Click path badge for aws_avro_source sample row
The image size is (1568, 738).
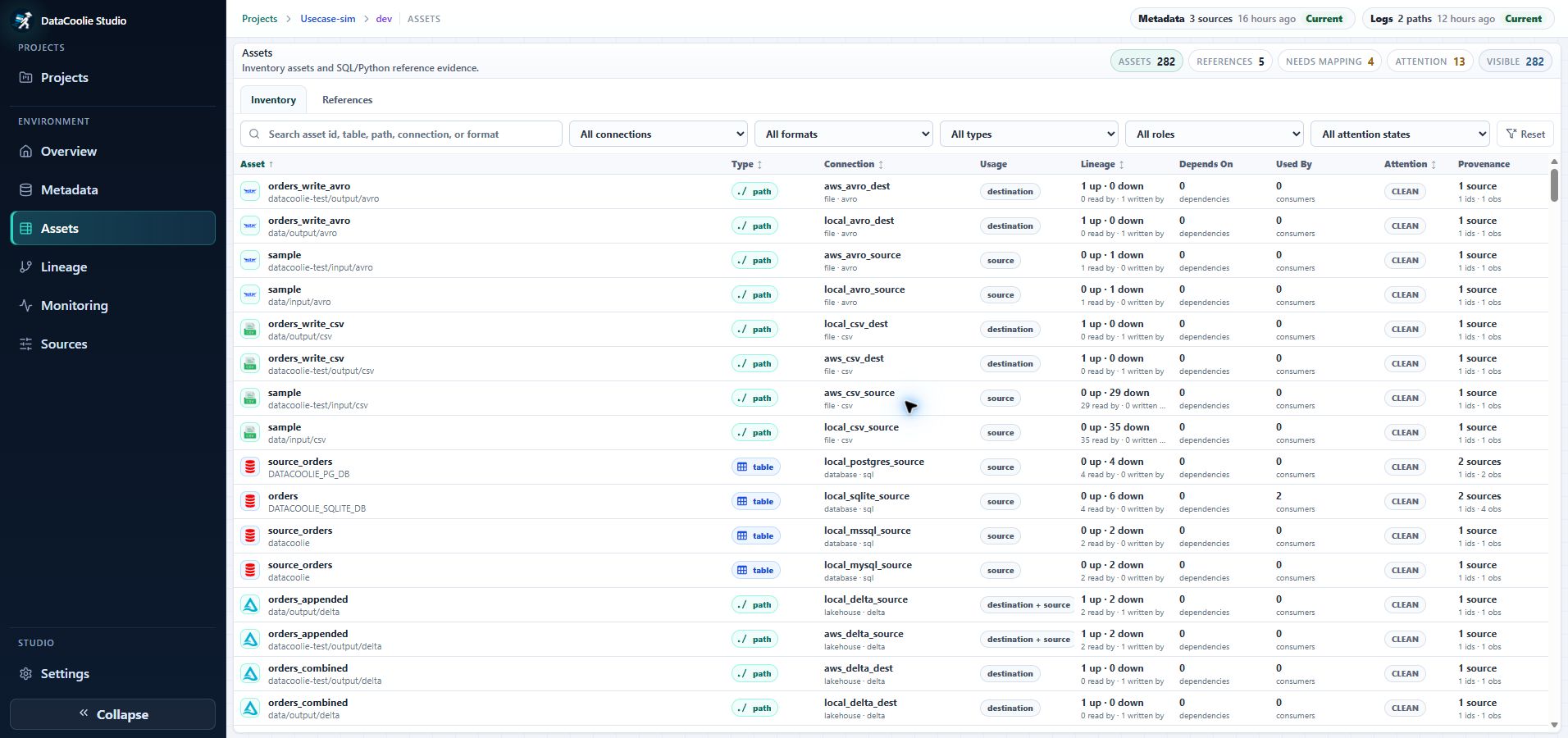pos(754,261)
